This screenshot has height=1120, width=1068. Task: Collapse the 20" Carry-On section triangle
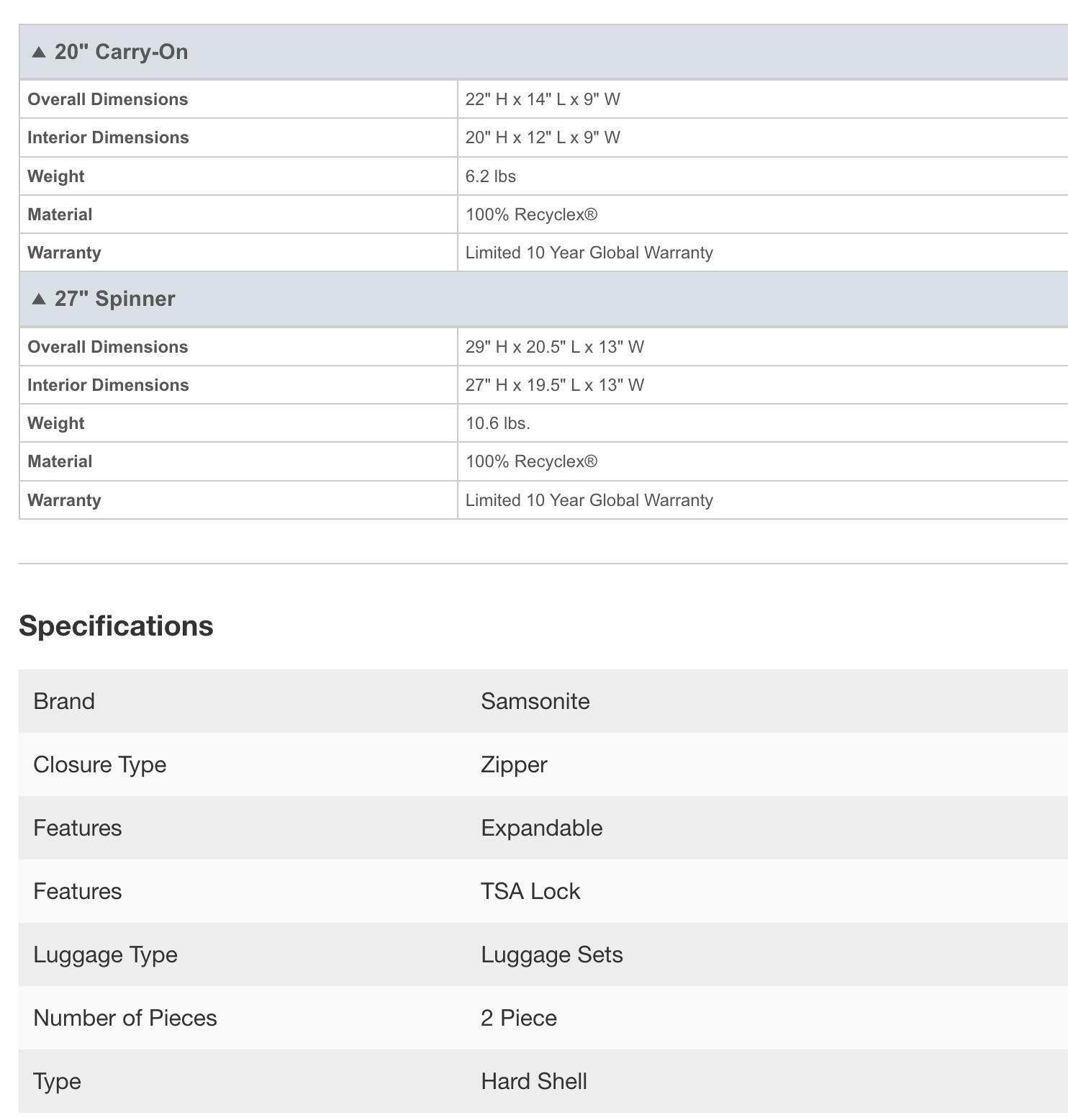pos(39,53)
